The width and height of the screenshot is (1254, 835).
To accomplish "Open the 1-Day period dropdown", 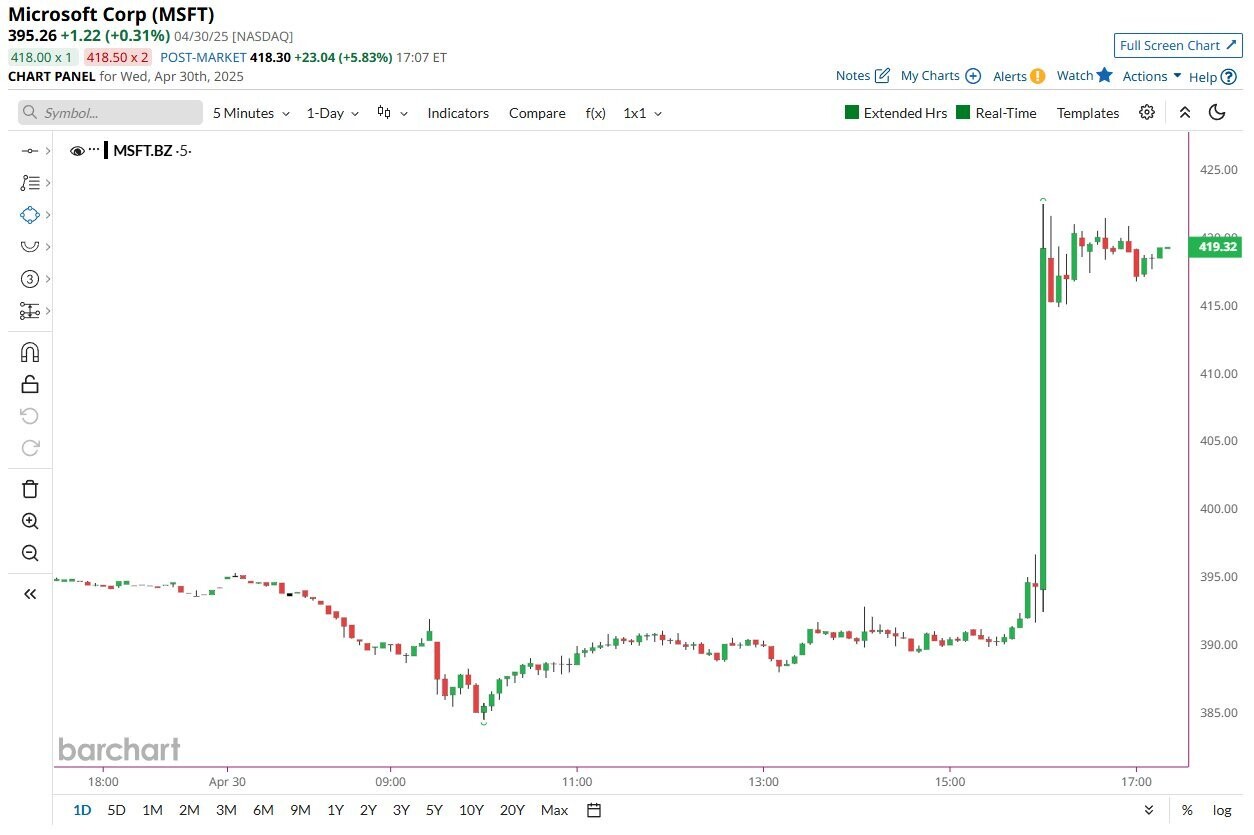I will (330, 113).
